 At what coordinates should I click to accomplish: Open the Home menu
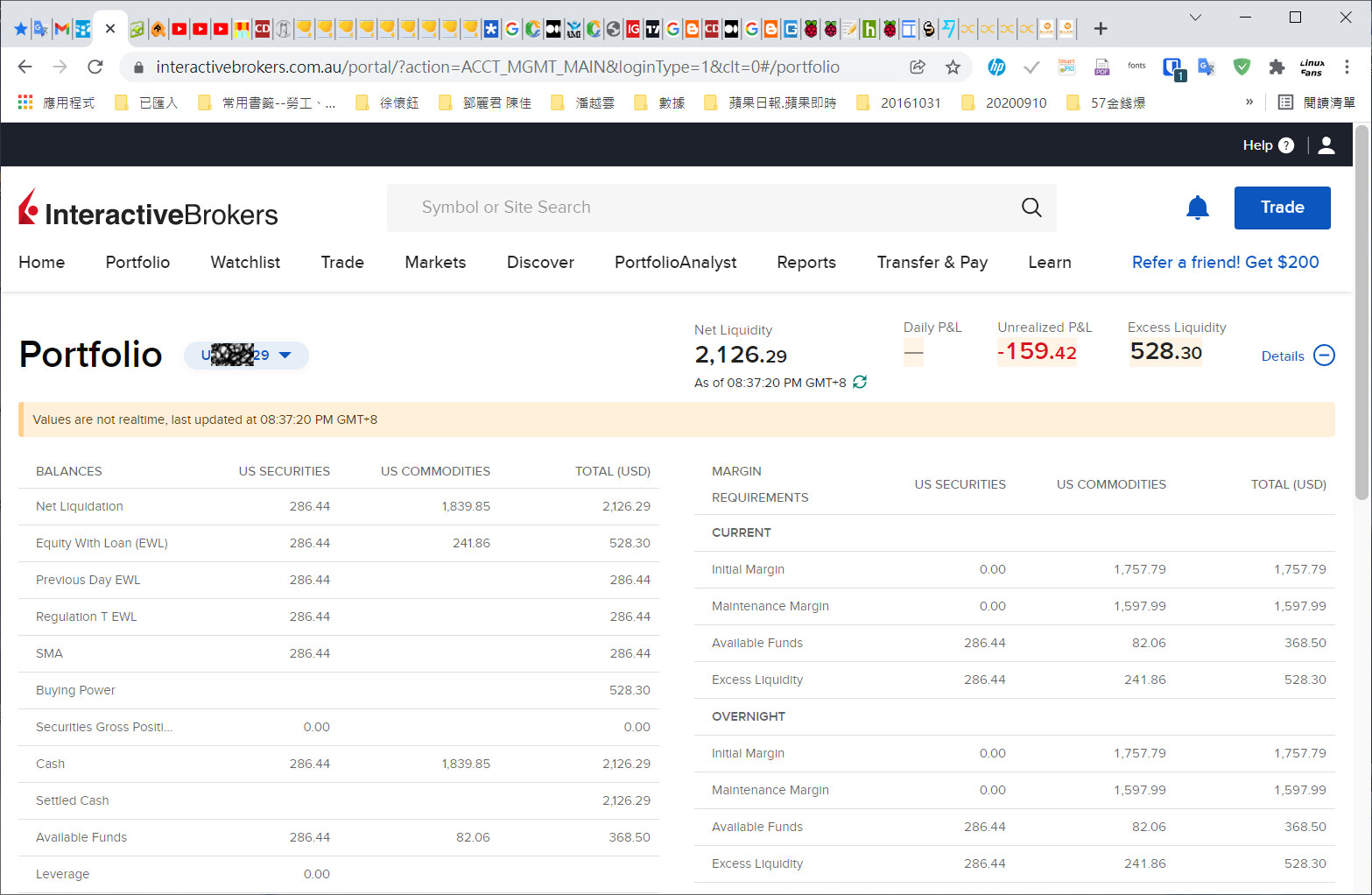(42, 263)
